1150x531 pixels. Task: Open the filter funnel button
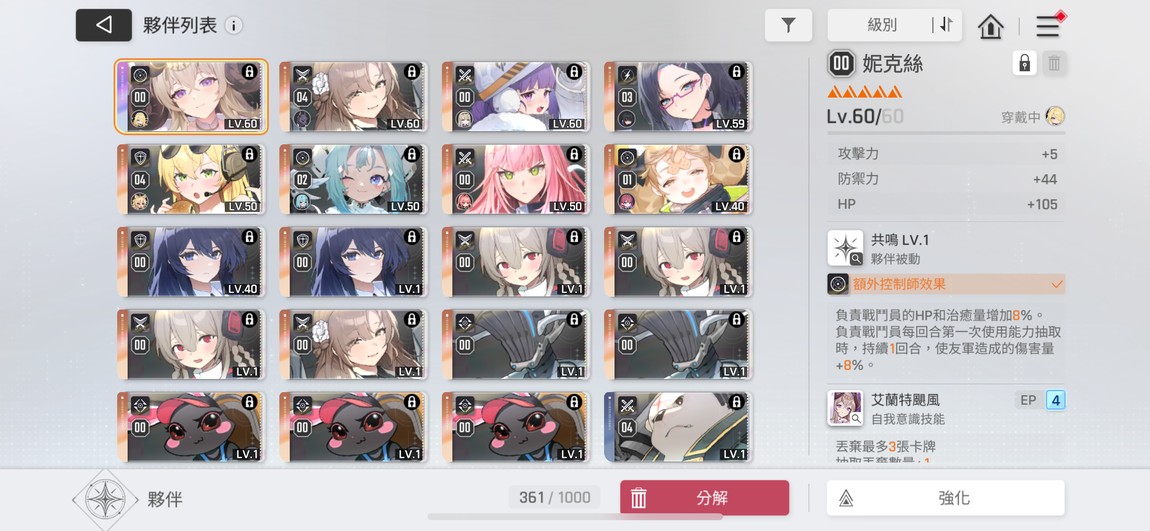coord(788,26)
